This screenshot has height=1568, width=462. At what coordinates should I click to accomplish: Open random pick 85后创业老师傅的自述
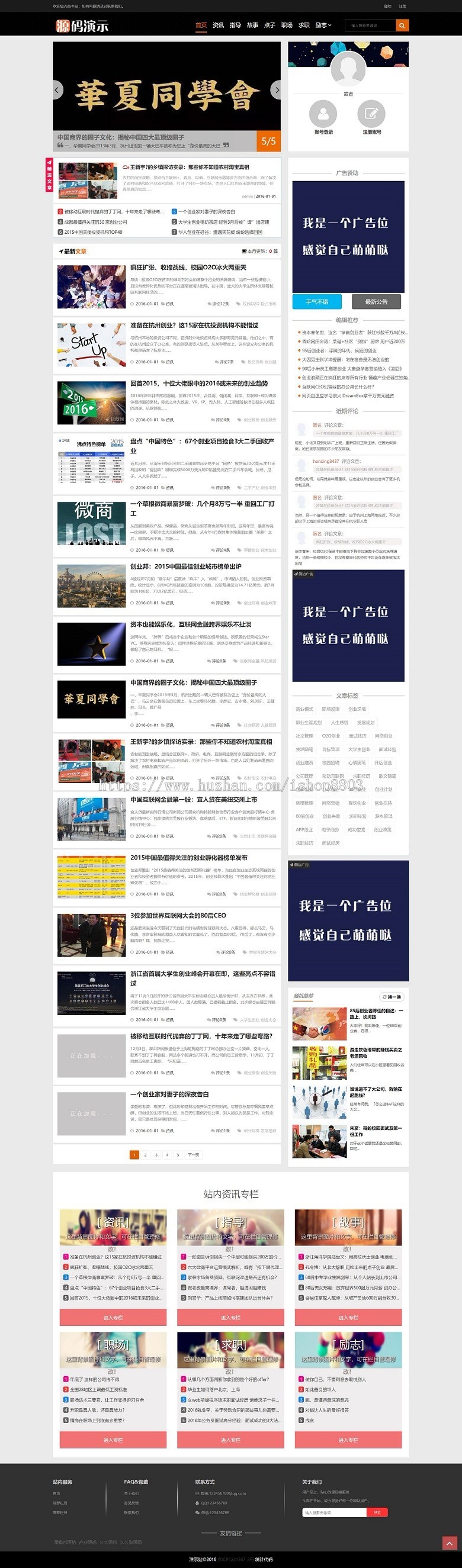tap(376, 1013)
